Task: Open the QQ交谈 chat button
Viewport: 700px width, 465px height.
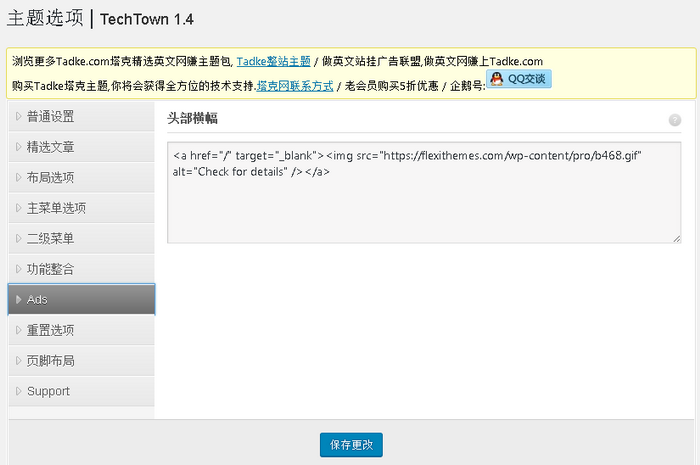Action: 519,79
